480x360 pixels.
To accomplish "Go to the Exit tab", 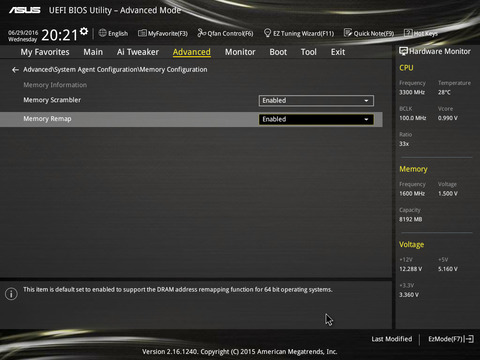I will 338,52.
